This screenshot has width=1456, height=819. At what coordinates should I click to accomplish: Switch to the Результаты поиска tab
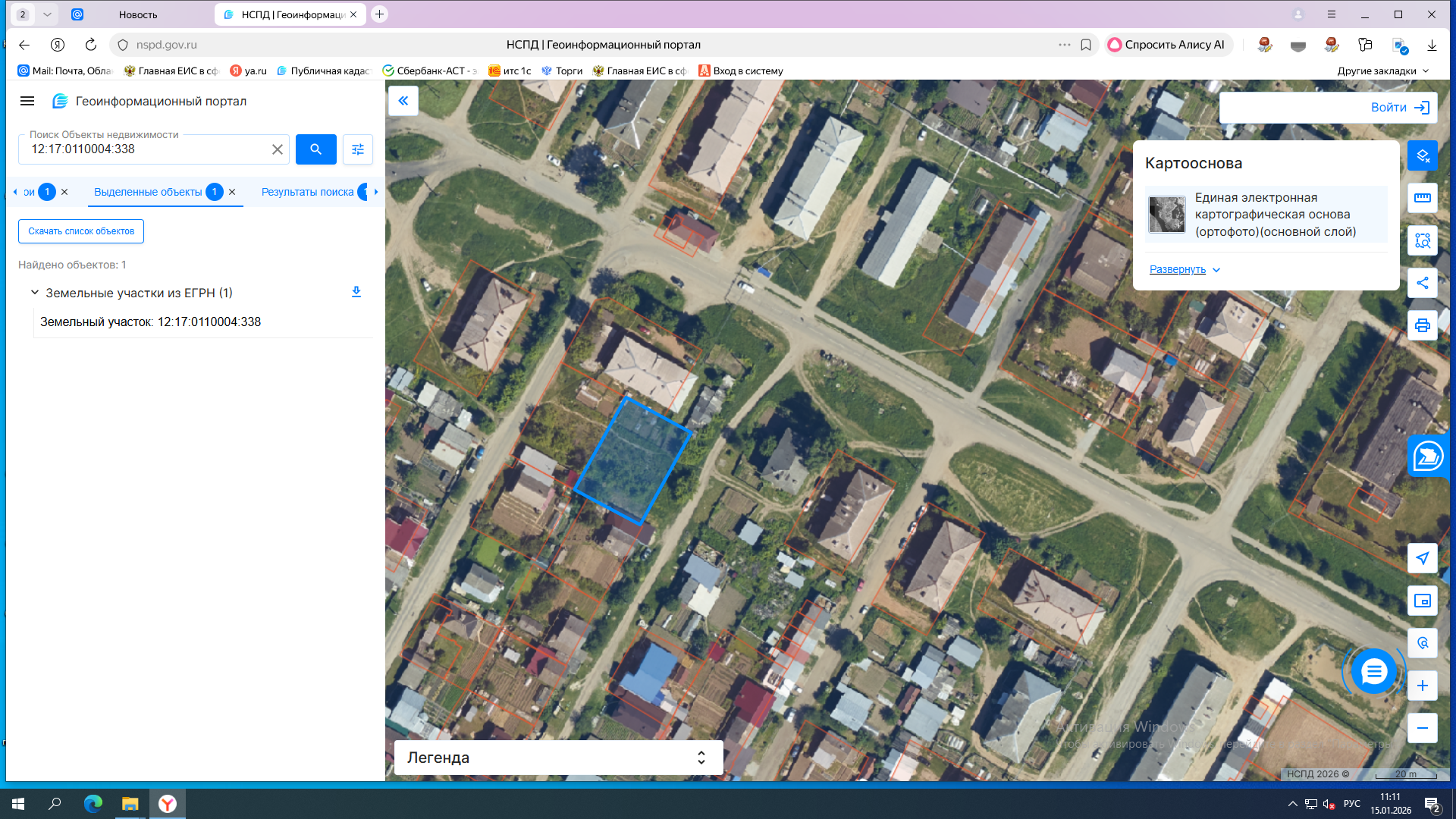click(x=307, y=192)
